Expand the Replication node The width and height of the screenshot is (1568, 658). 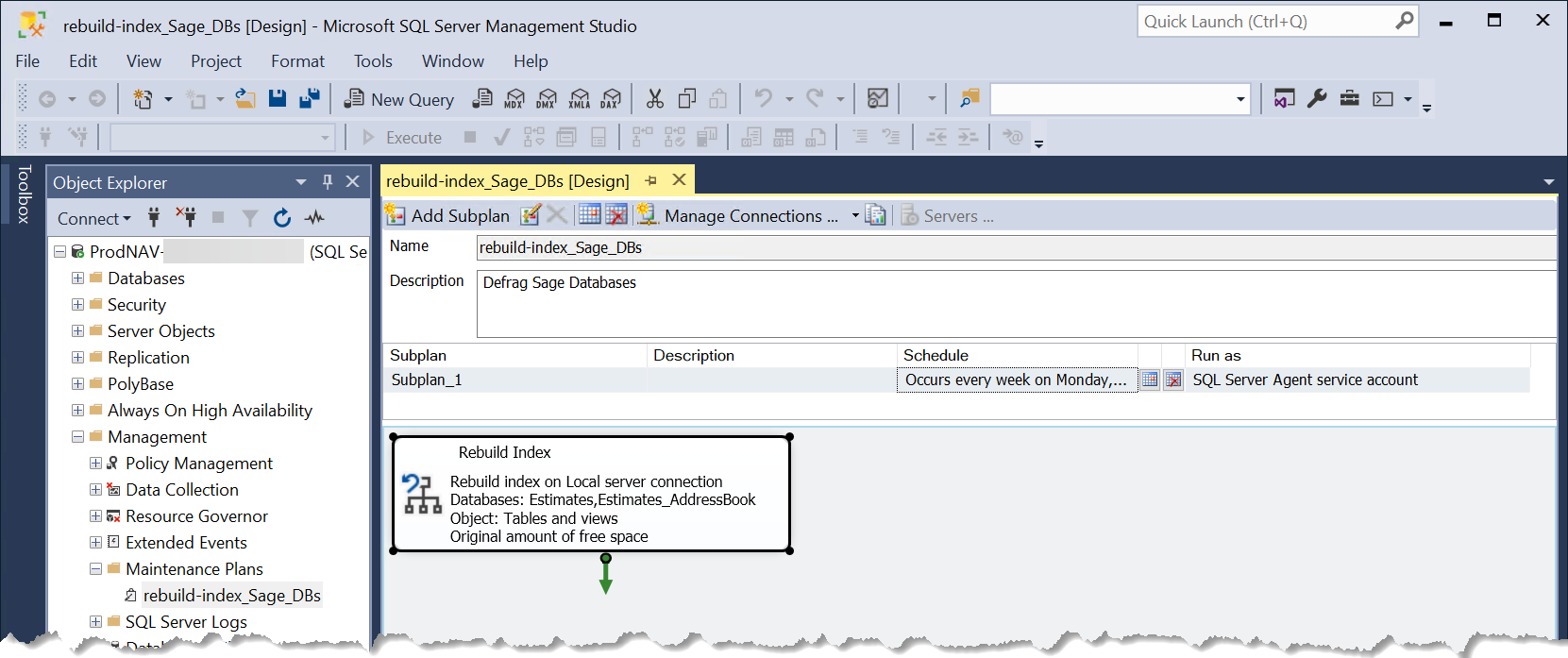point(77,357)
